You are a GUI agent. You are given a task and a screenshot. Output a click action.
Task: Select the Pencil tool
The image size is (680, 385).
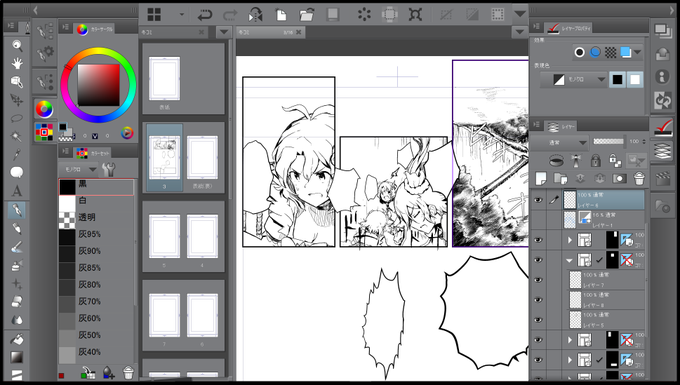(x=17, y=228)
